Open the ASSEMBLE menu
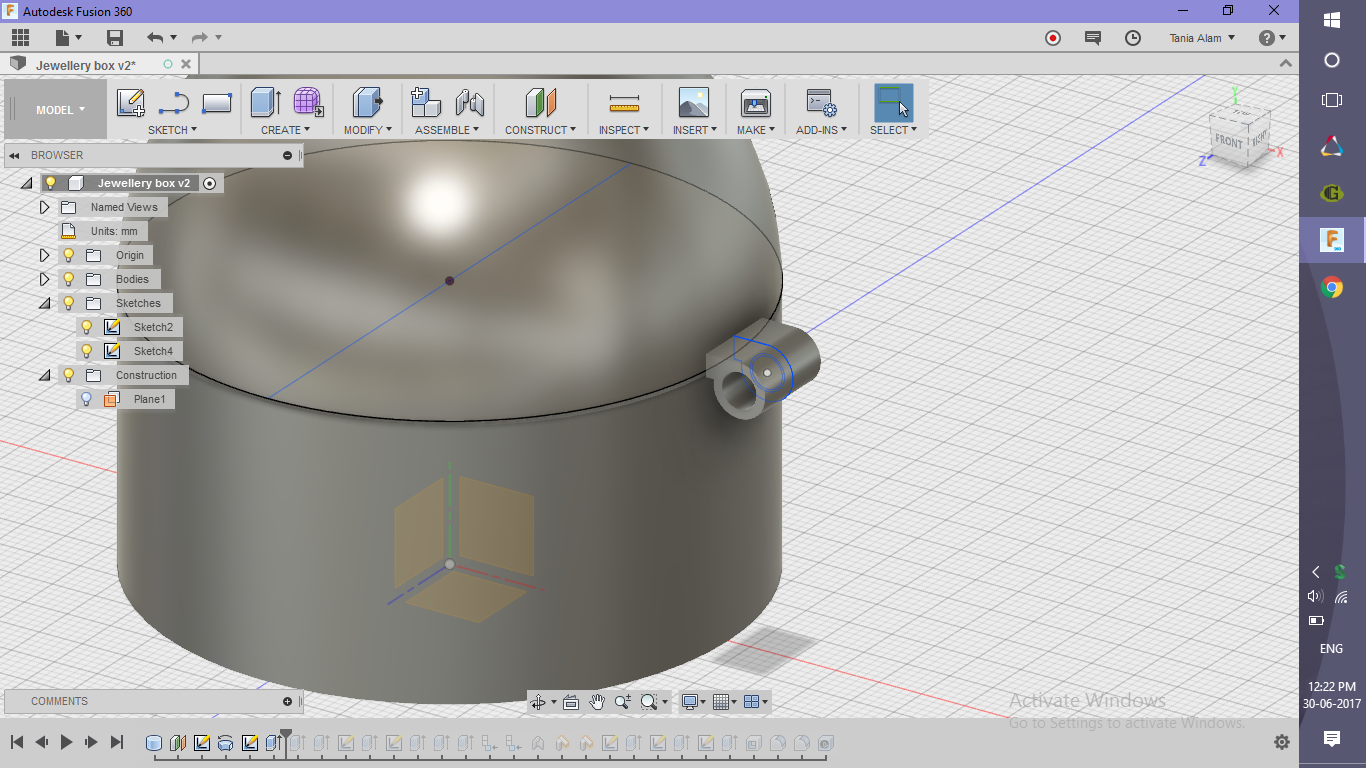This screenshot has height=768, width=1366. [x=447, y=130]
